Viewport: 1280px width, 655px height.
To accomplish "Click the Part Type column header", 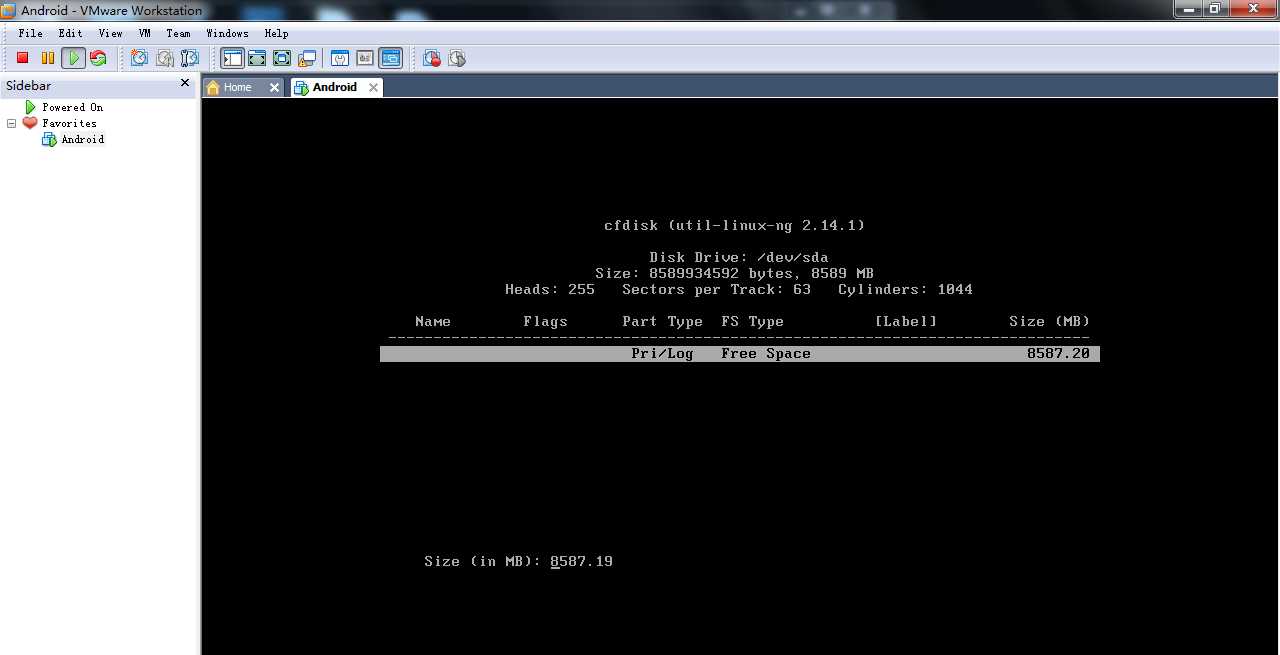I will [x=662, y=321].
